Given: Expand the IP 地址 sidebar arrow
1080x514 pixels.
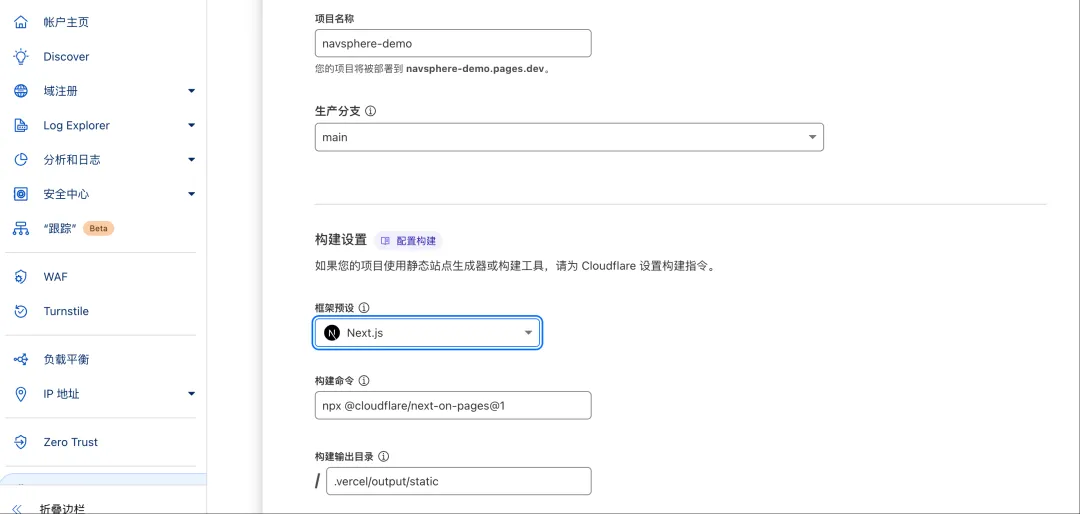Looking at the screenshot, I should click(x=191, y=394).
